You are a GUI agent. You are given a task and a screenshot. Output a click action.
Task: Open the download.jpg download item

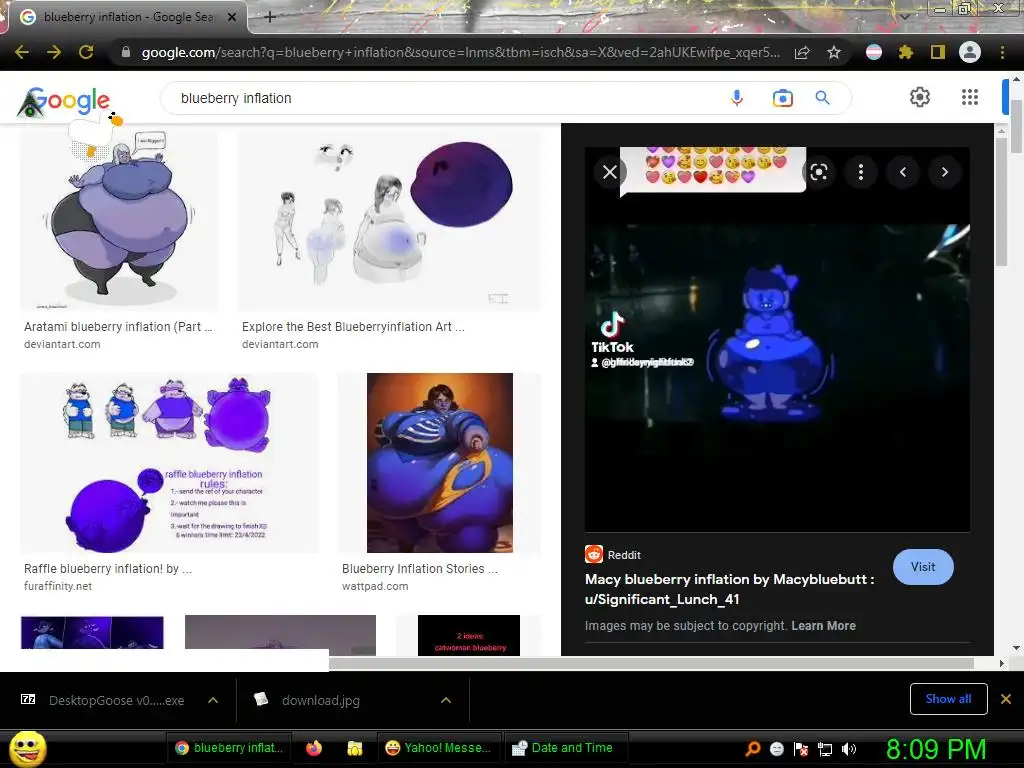(x=313, y=700)
